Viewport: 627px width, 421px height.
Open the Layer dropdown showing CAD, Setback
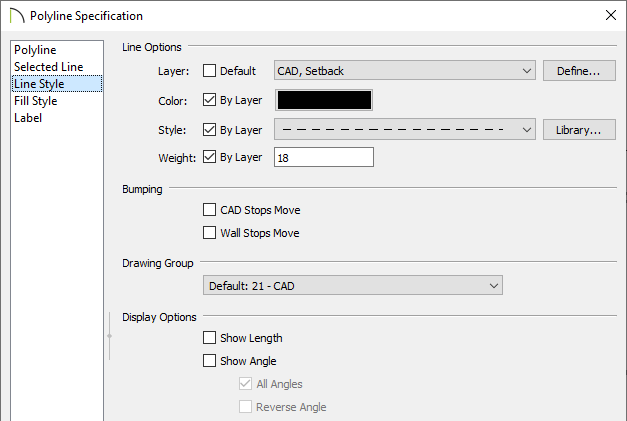[x=405, y=71]
